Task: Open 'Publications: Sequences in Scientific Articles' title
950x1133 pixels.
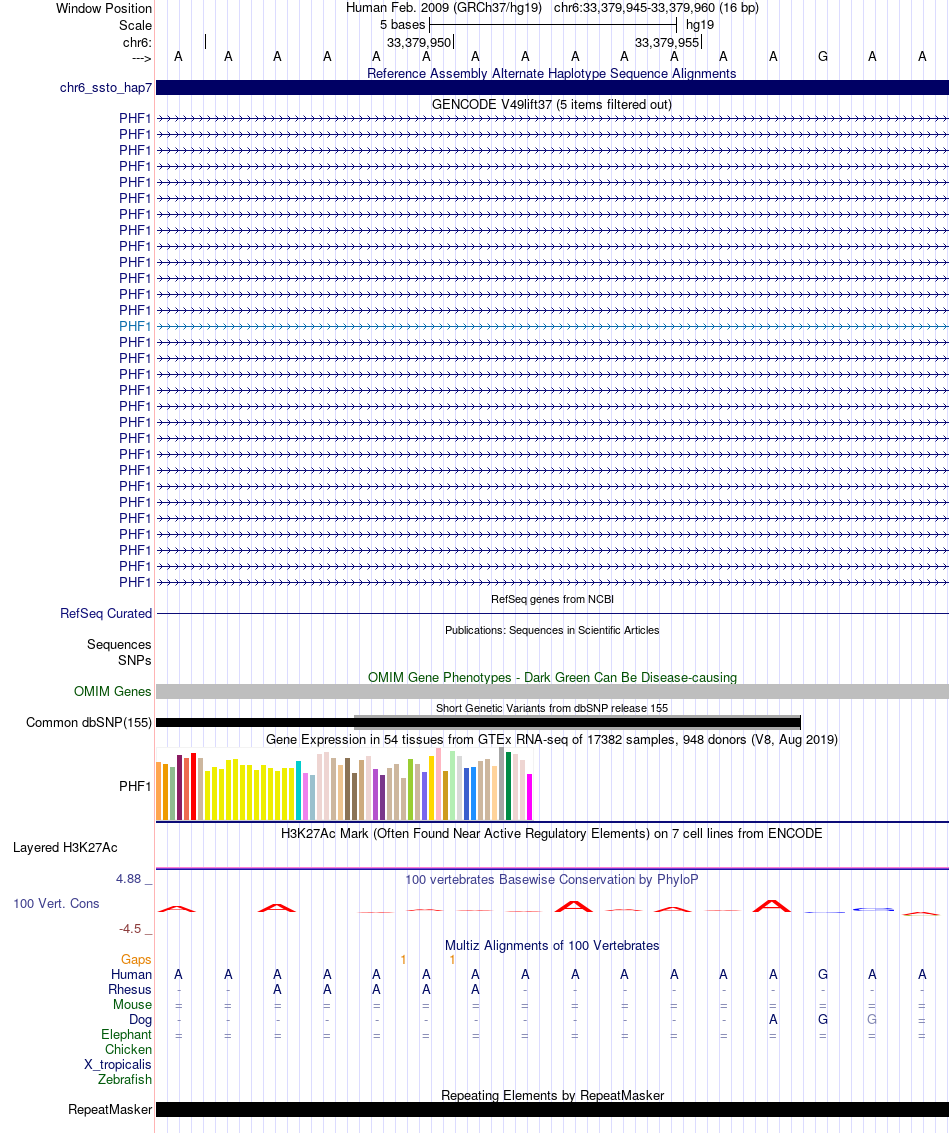Action: (552, 630)
